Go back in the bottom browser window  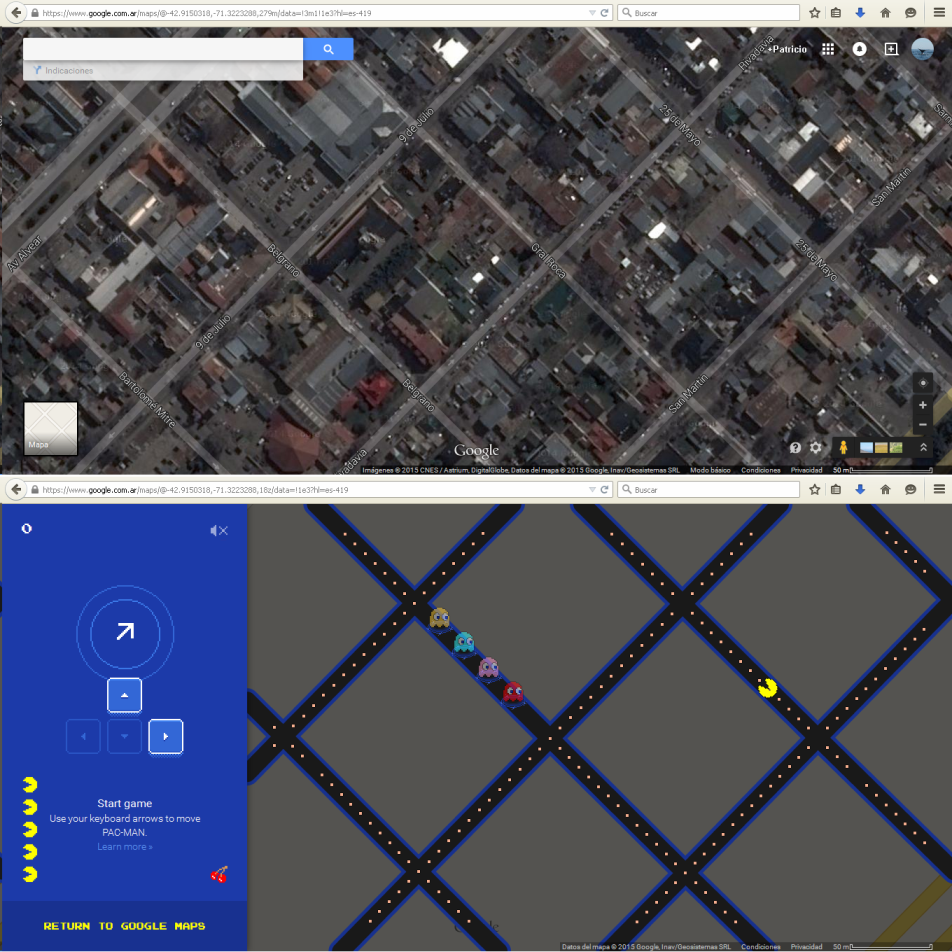click(x=16, y=489)
